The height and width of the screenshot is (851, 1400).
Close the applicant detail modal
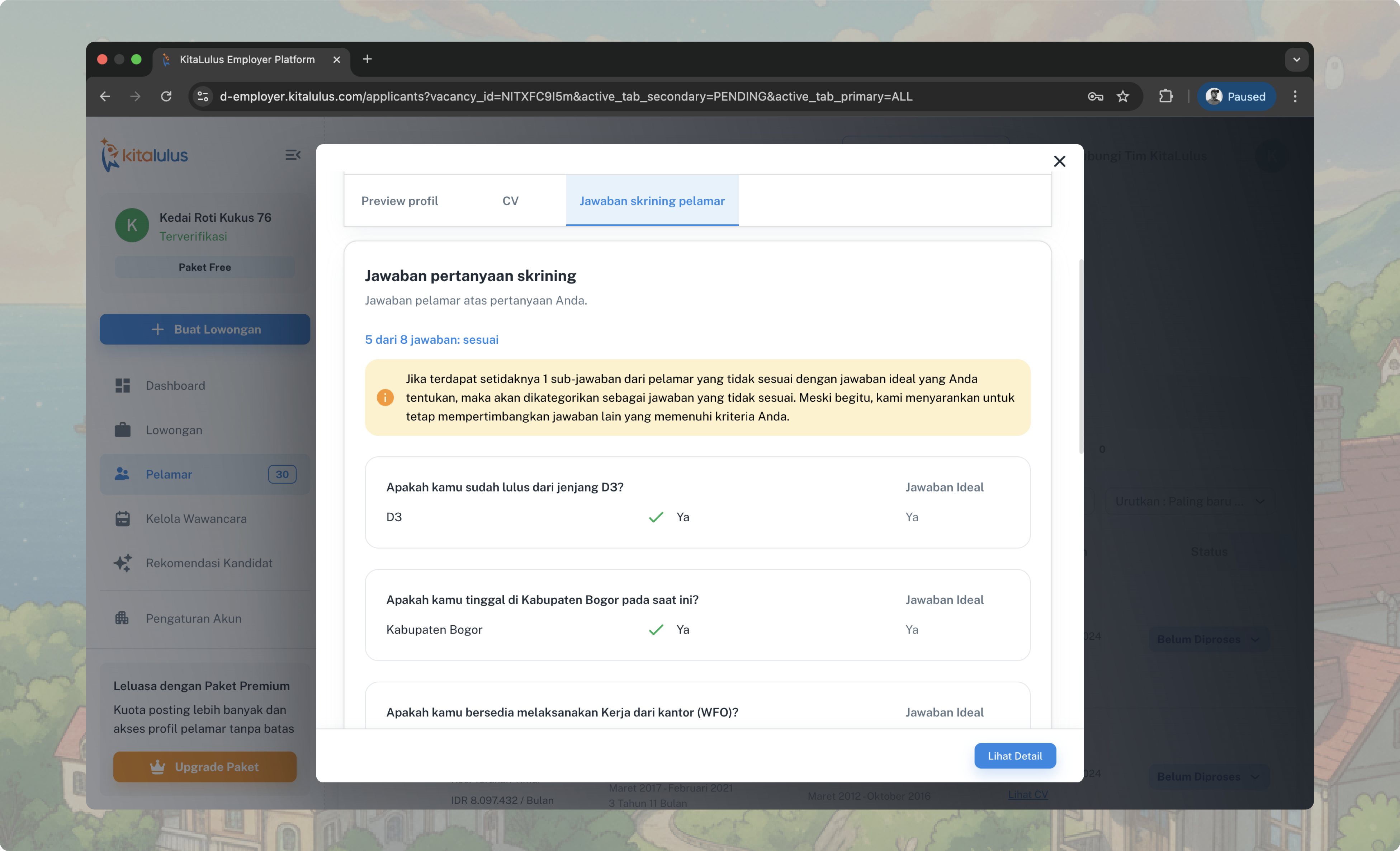click(x=1059, y=161)
